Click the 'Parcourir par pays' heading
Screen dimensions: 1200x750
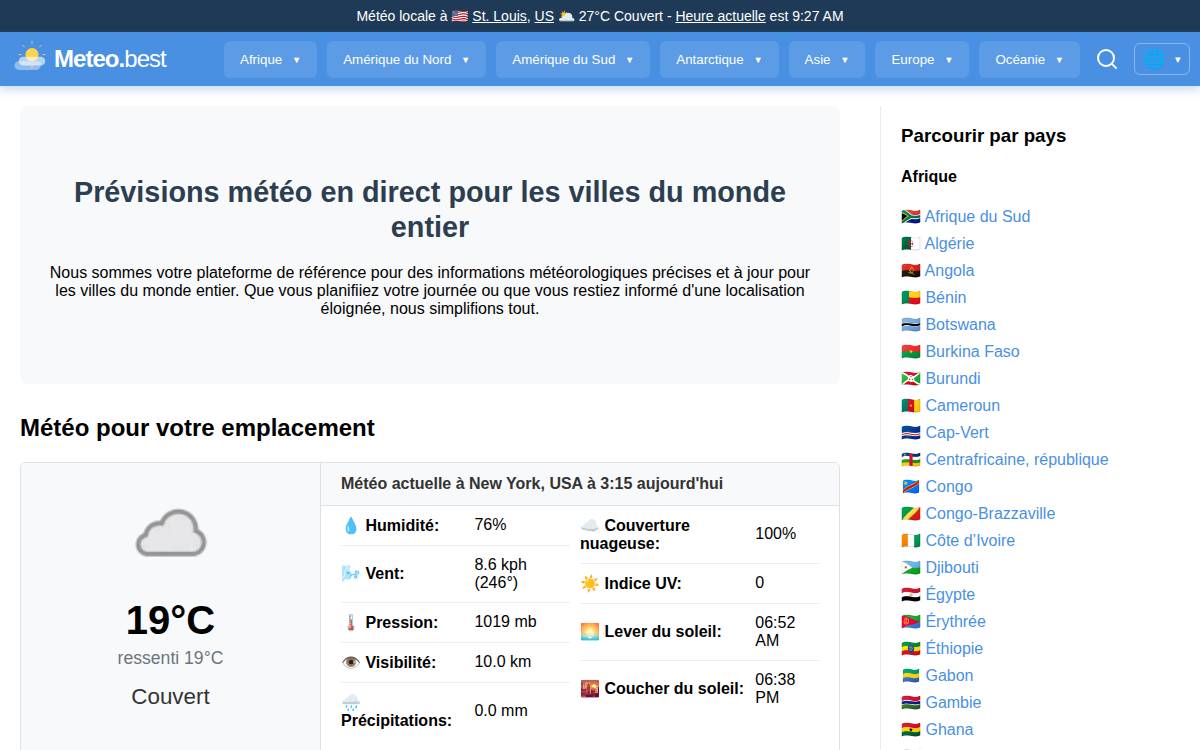[x=983, y=136]
